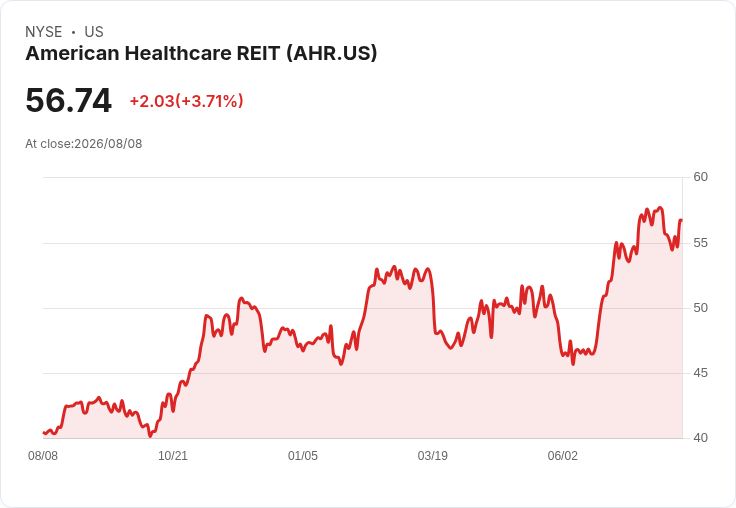Click the 08/08 date on x-axis

point(43,456)
